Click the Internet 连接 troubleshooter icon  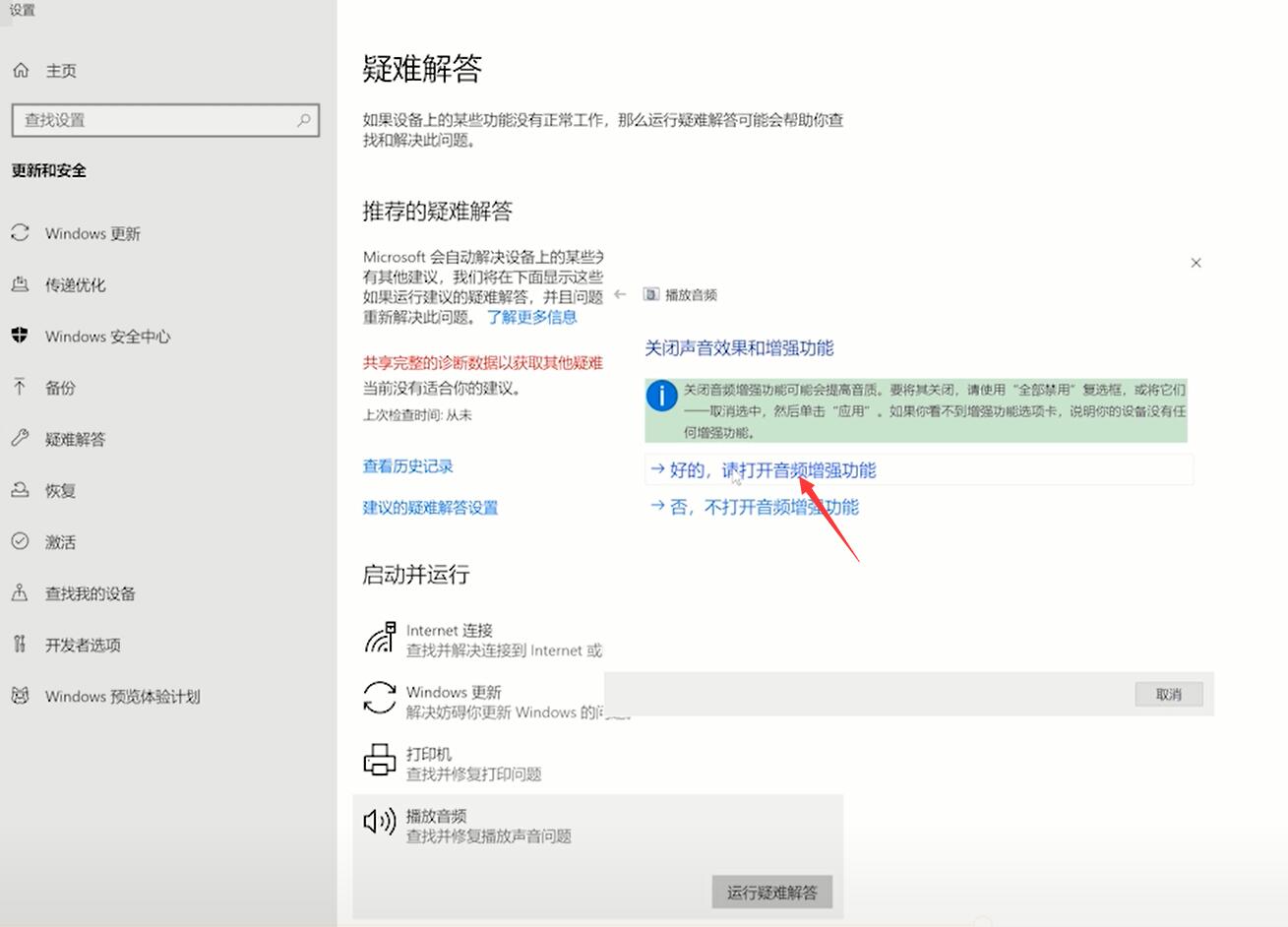380,638
